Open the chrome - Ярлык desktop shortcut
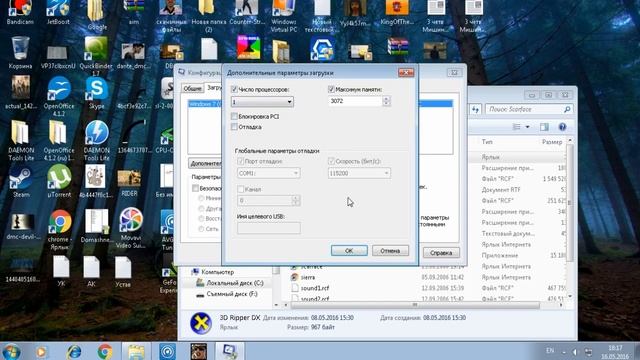 tap(60, 229)
